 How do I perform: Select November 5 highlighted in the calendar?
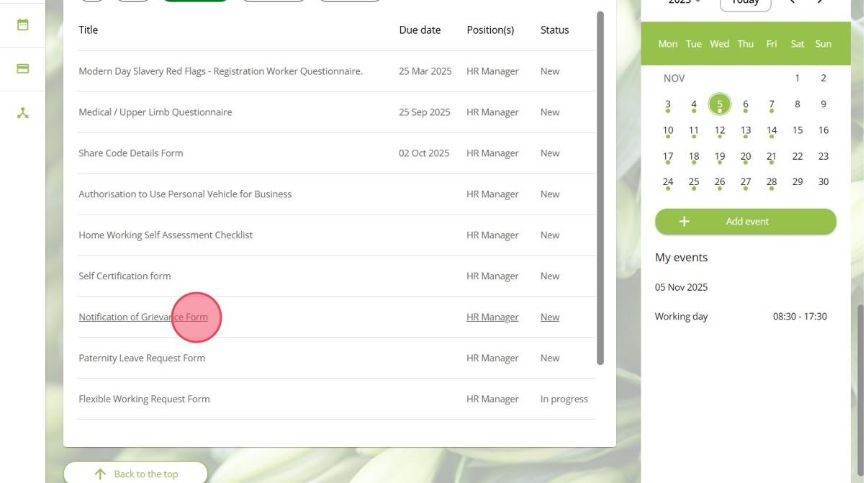coord(719,104)
